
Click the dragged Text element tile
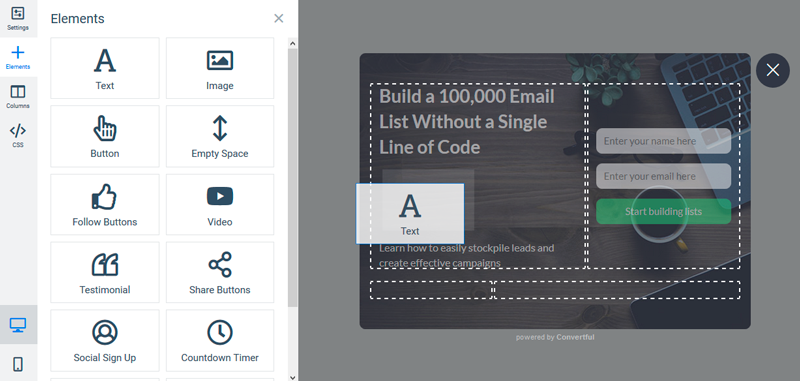click(410, 213)
